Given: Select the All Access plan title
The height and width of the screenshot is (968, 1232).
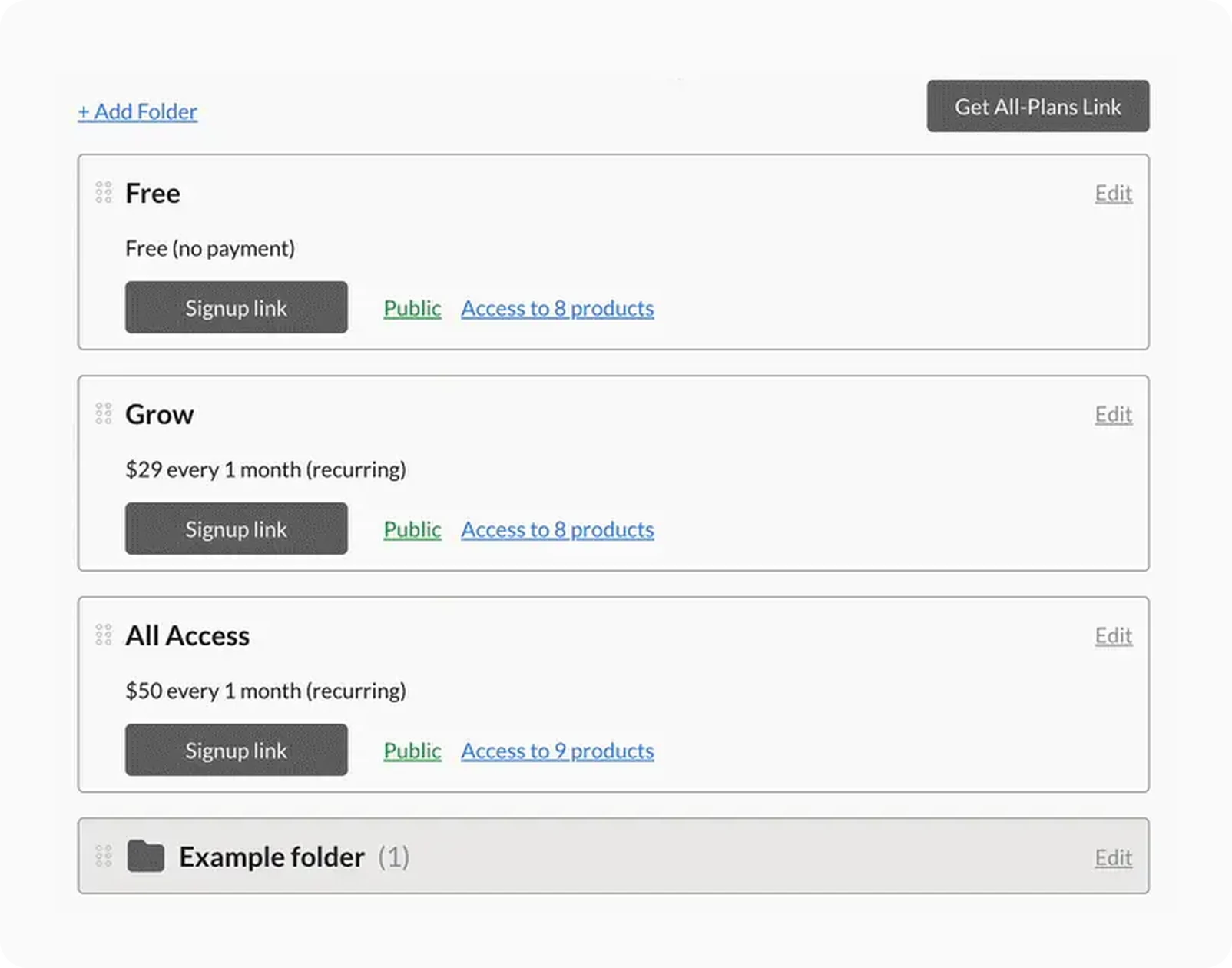Looking at the screenshot, I should pyautogui.click(x=187, y=635).
